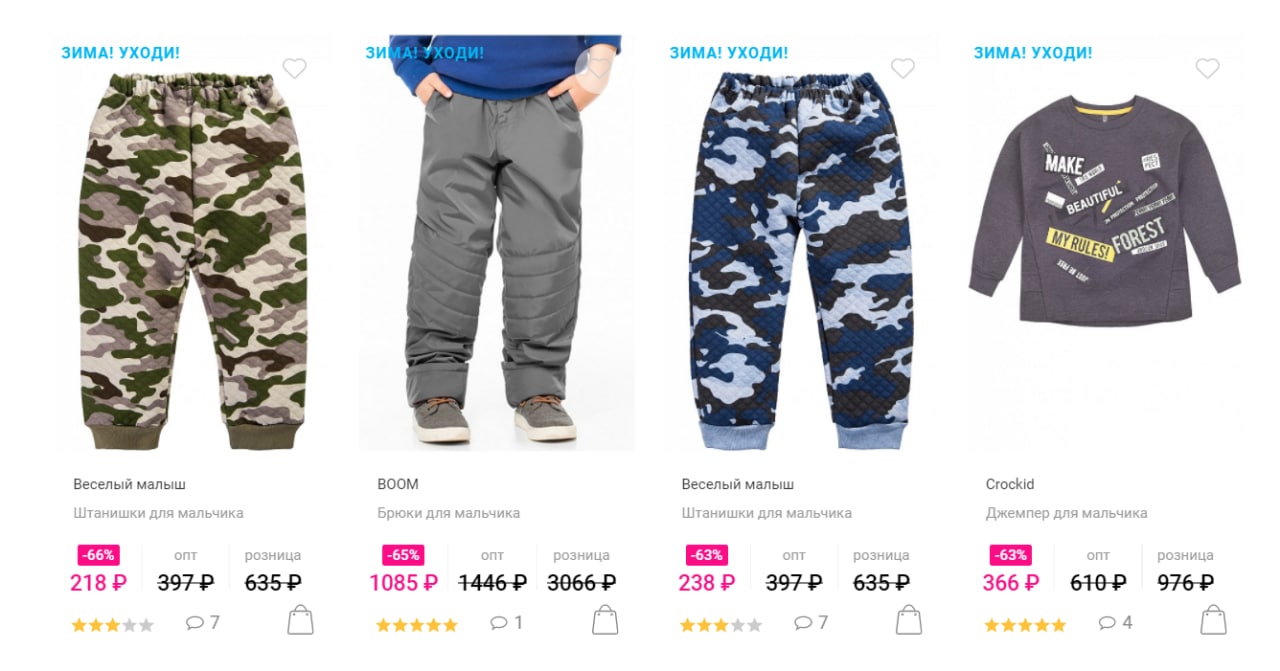The width and height of the screenshot is (1280, 671).
Task: Open the grey trousers product photo
Action: pos(497,243)
